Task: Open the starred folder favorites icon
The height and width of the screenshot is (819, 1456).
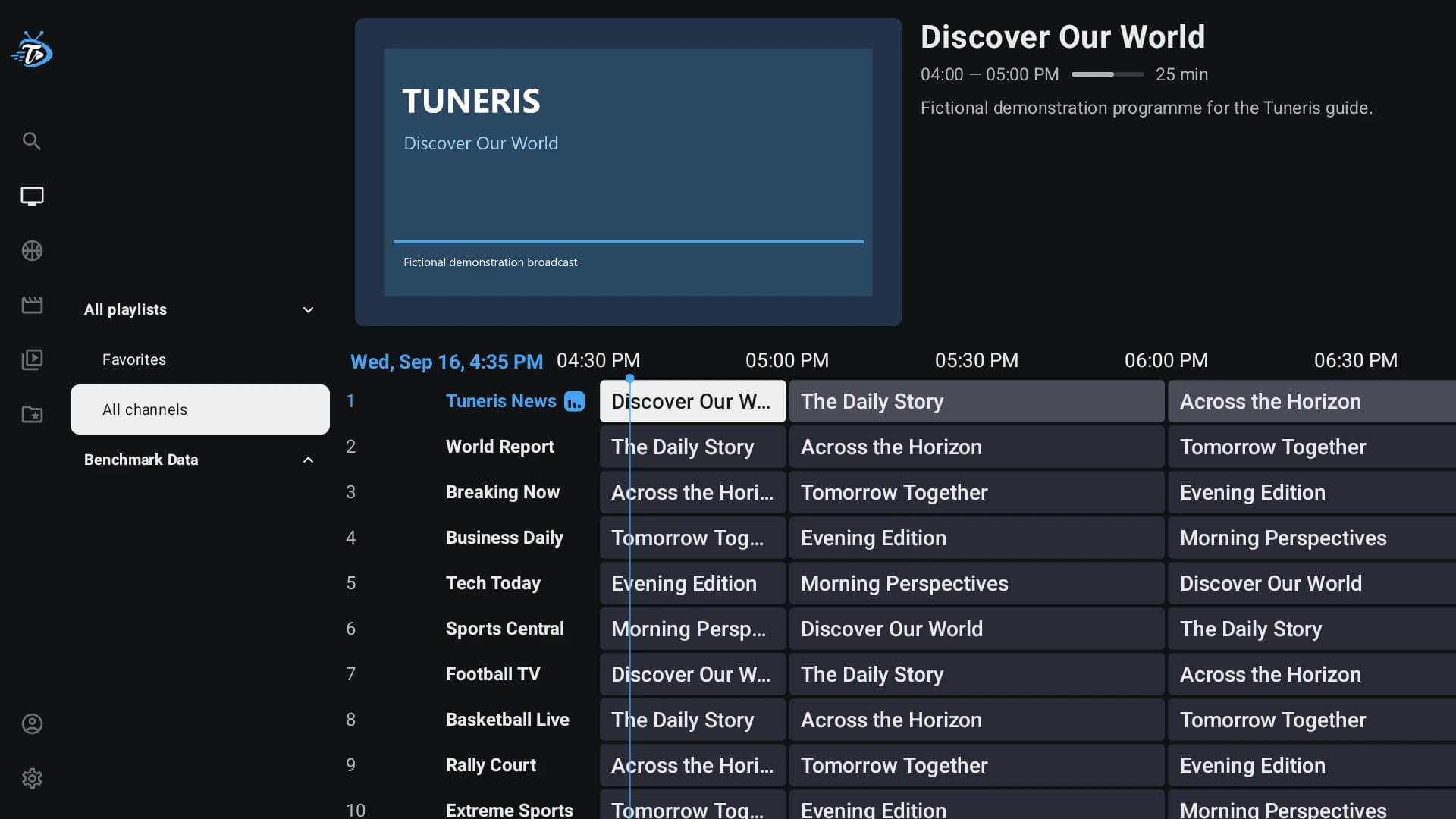Action: click(x=32, y=414)
